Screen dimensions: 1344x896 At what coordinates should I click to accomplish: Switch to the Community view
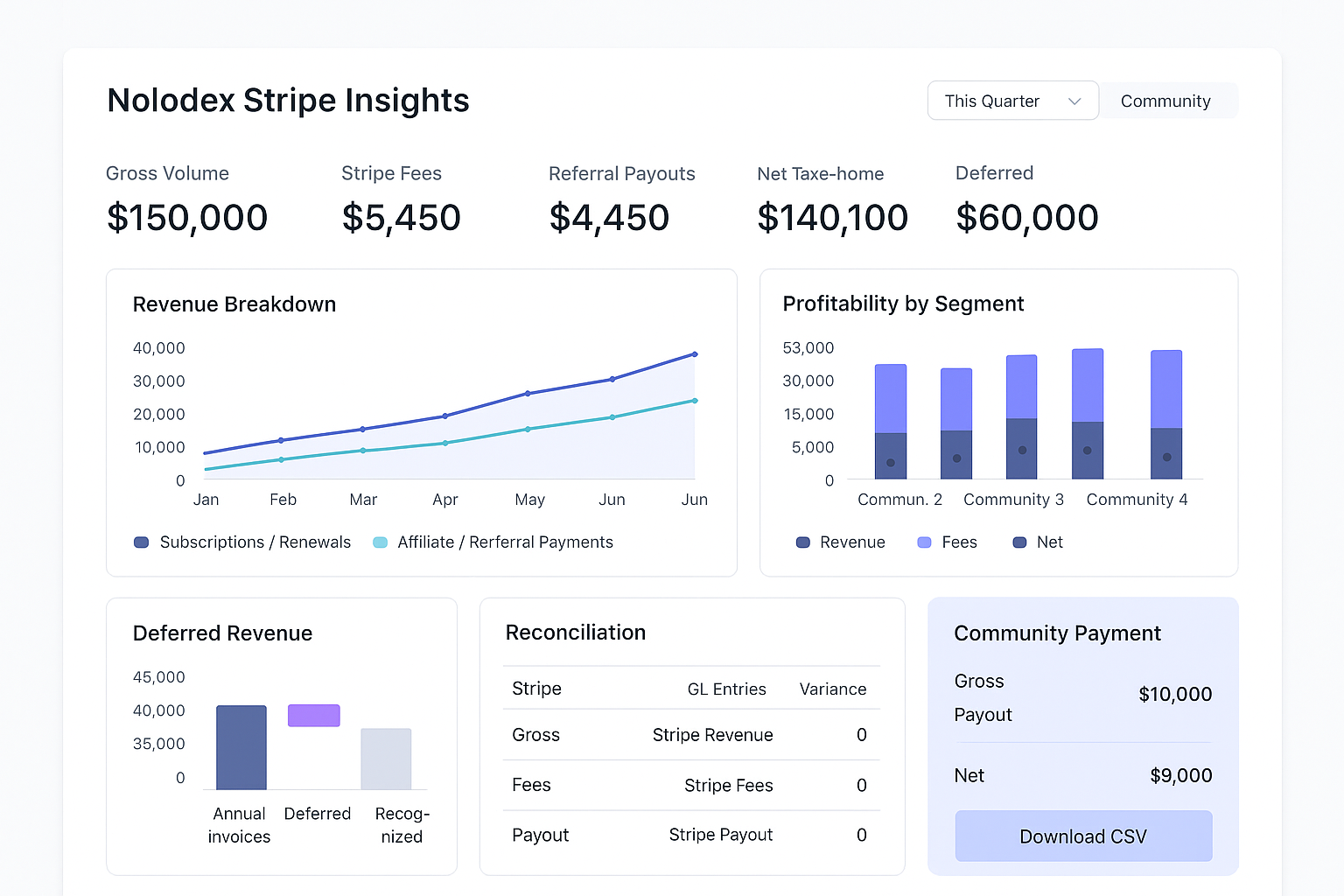click(x=1166, y=100)
